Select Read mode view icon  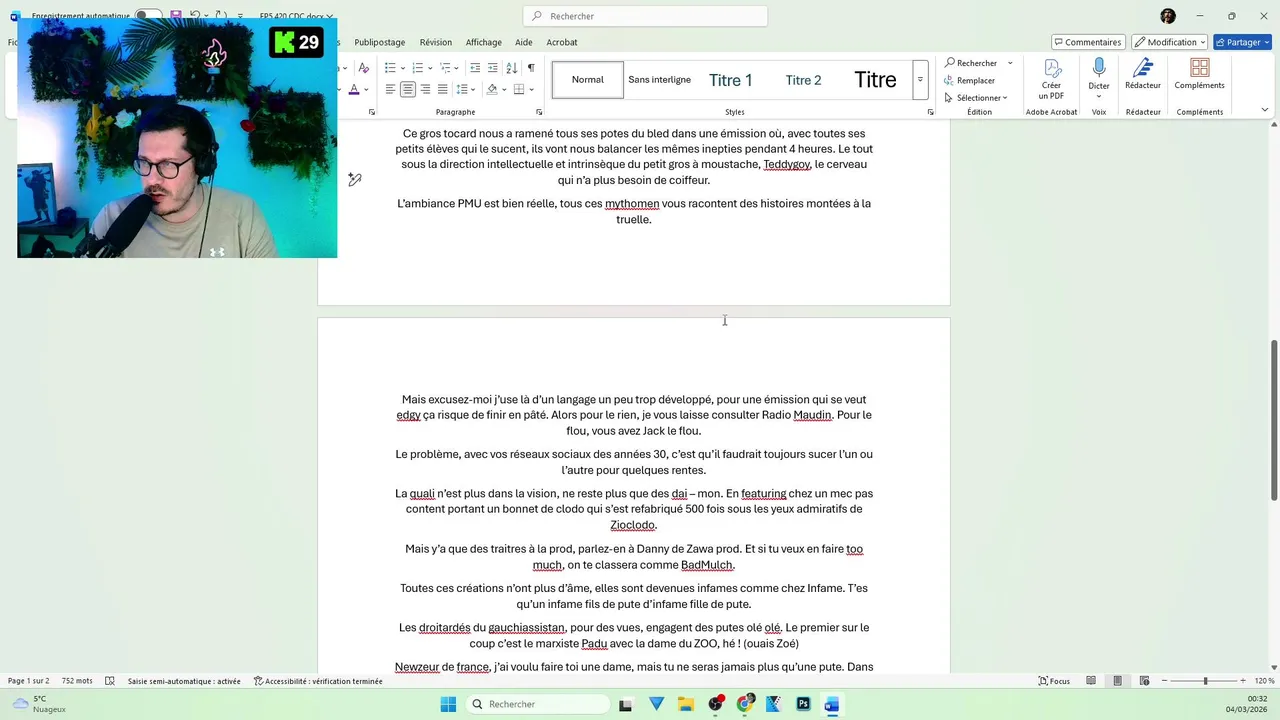click(1091, 681)
